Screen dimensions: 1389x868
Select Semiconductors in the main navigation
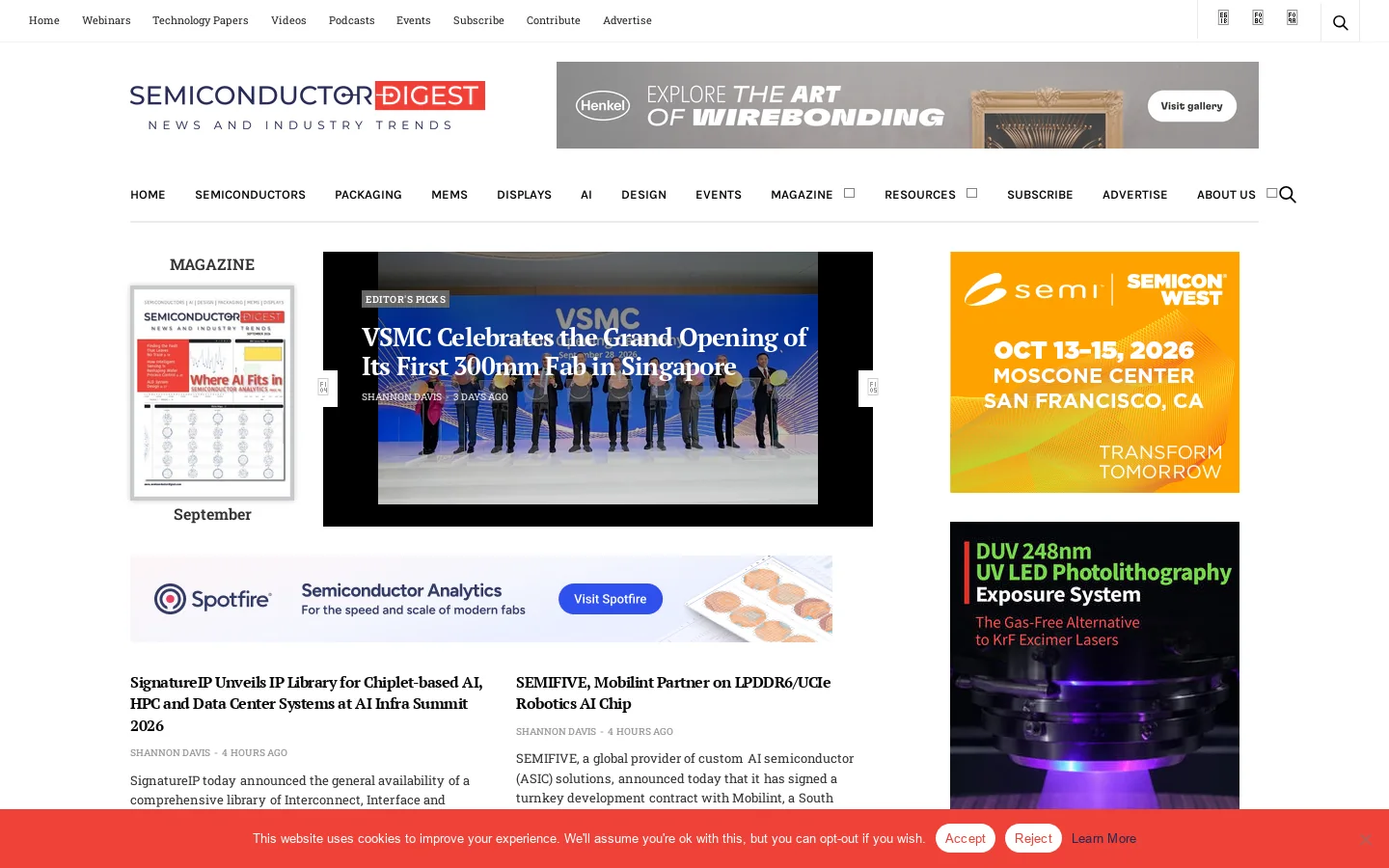coord(250,195)
